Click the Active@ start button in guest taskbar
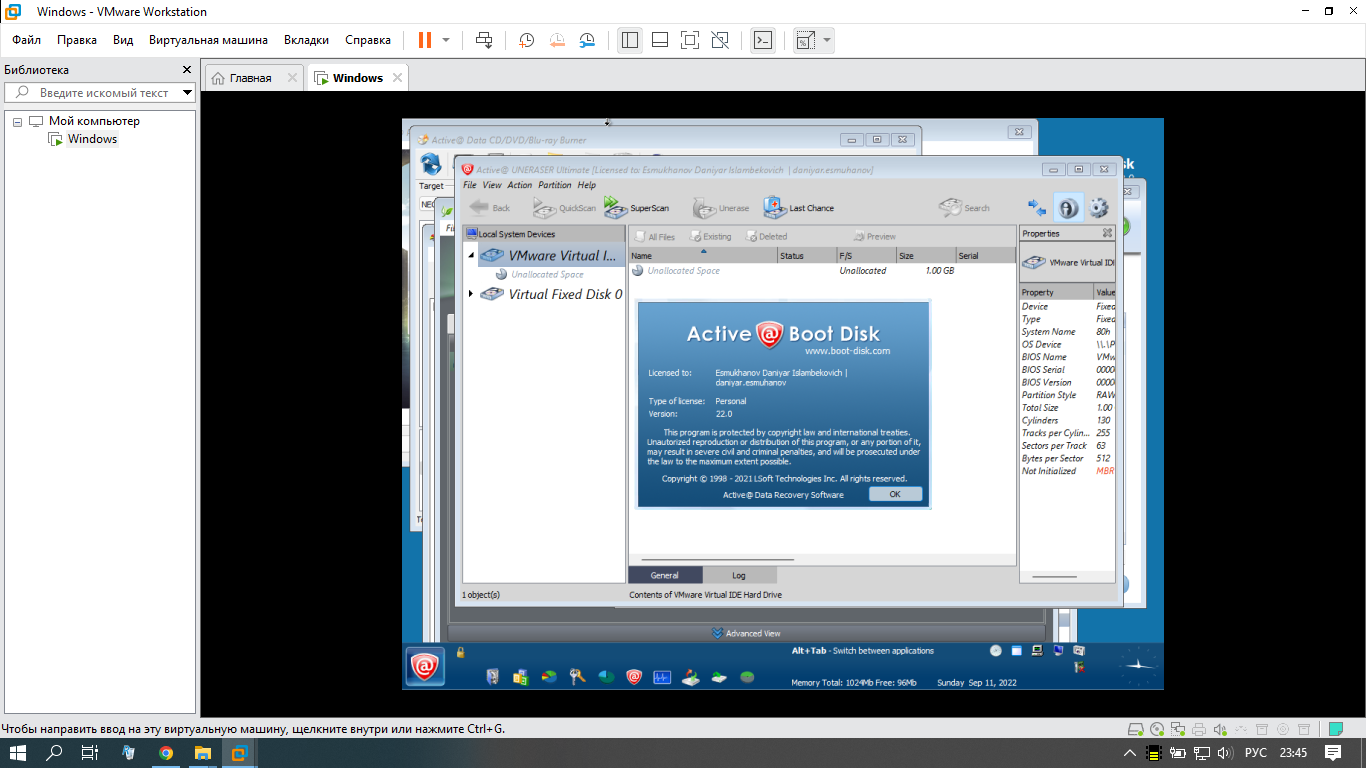This screenshot has width=1366, height=768. pos(425,666)
